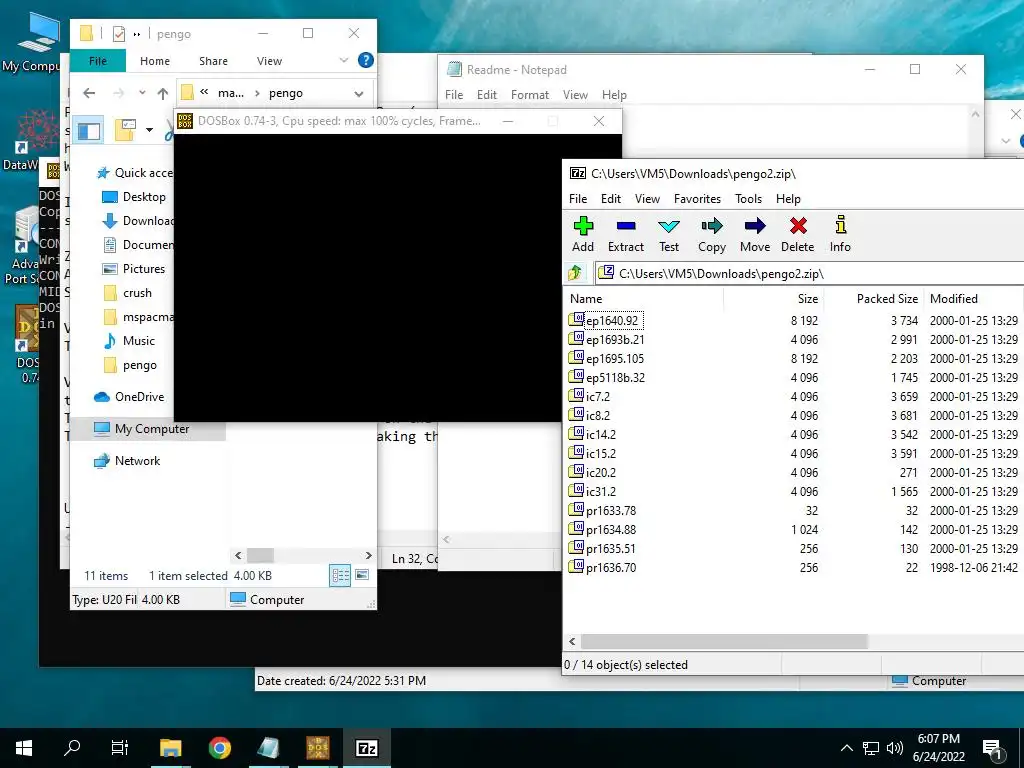
Task: Click the Move icon in 7-Zip toolbar
Action: pos(755,227)
